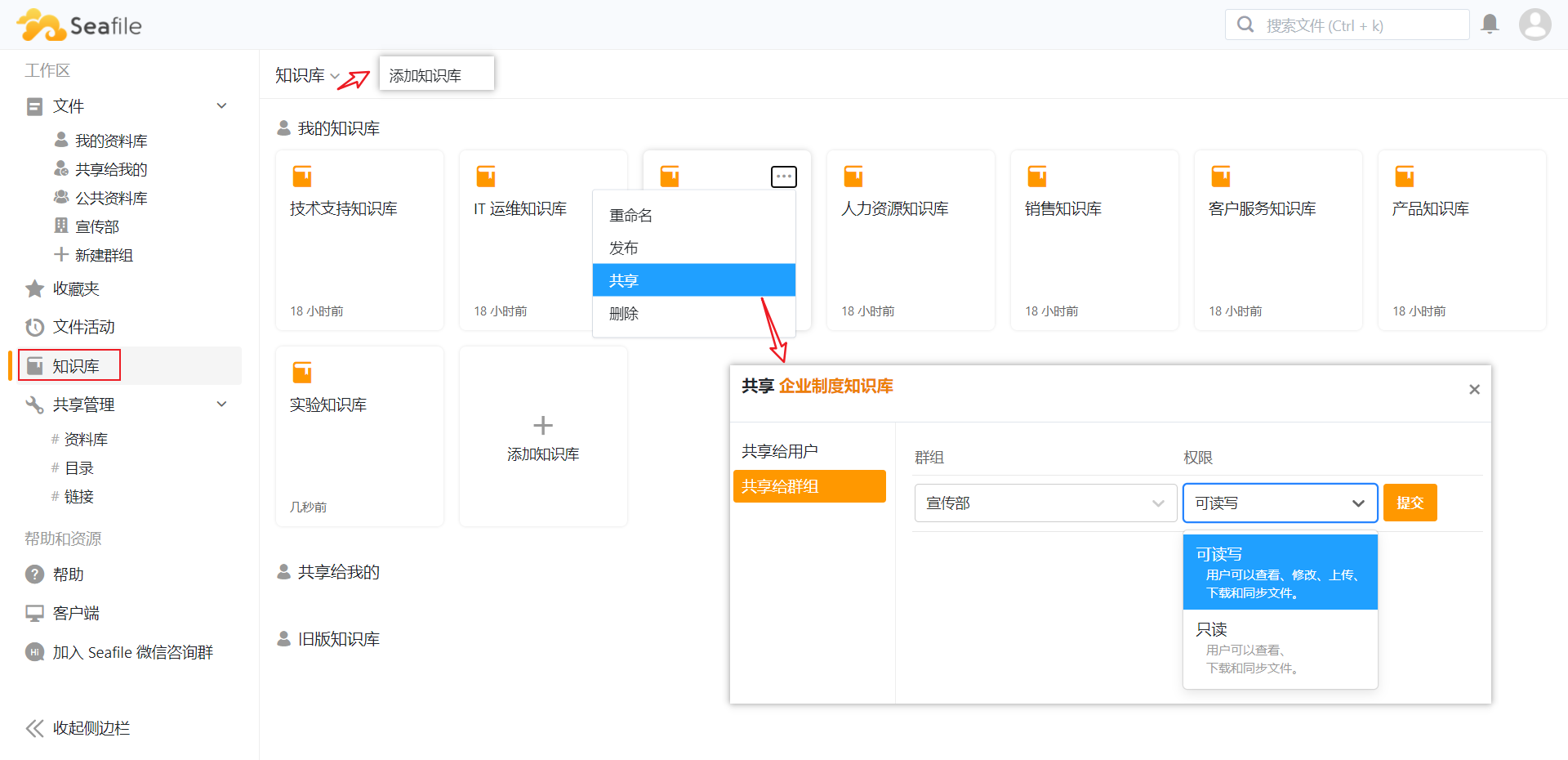Collapse sidebar with double-arrow icon
Viewport: 1568px width, 760px height.
point(34,728)
